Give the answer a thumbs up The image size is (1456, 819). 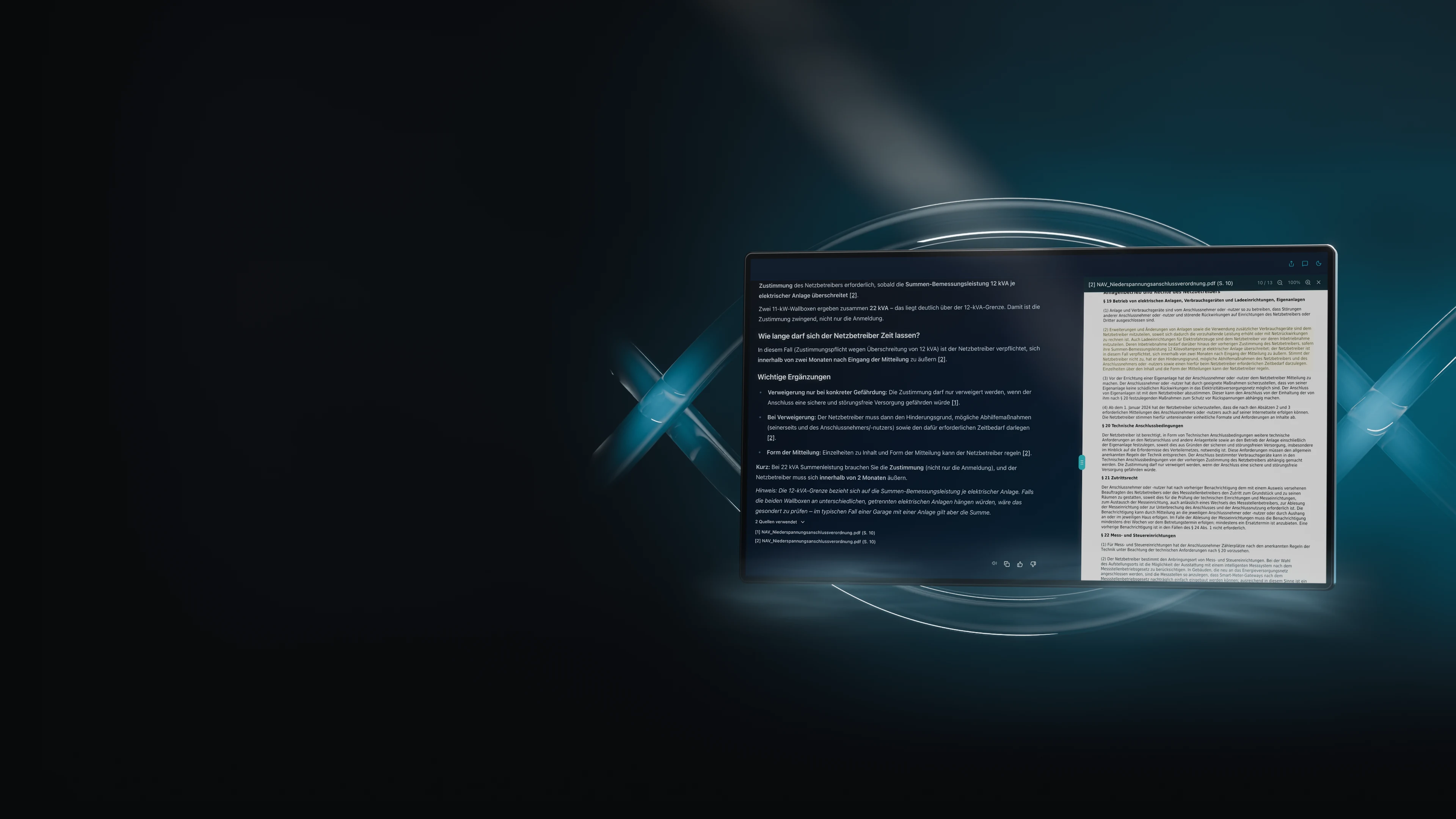(1020, 564)
